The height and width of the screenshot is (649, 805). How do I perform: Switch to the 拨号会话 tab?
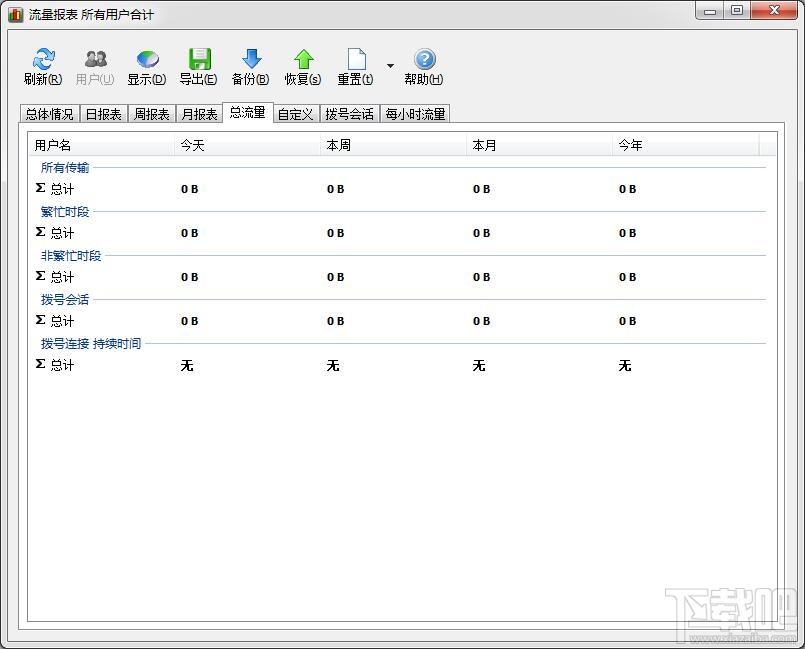point(347,113)
